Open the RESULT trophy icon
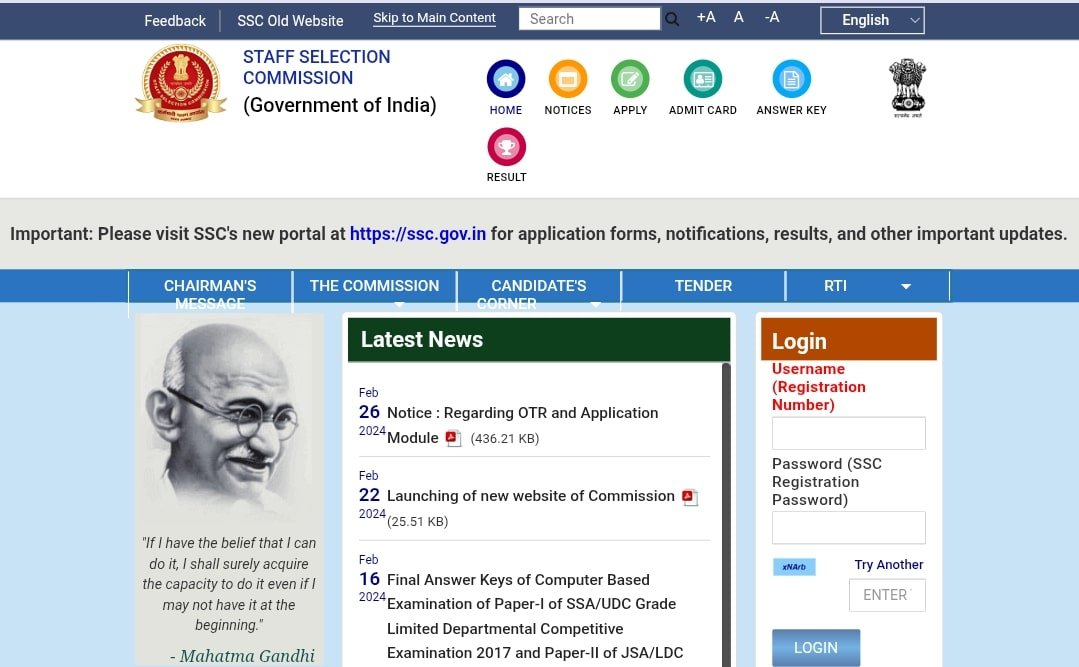Viewport: 1079px width, 667px height. point(506,147)
